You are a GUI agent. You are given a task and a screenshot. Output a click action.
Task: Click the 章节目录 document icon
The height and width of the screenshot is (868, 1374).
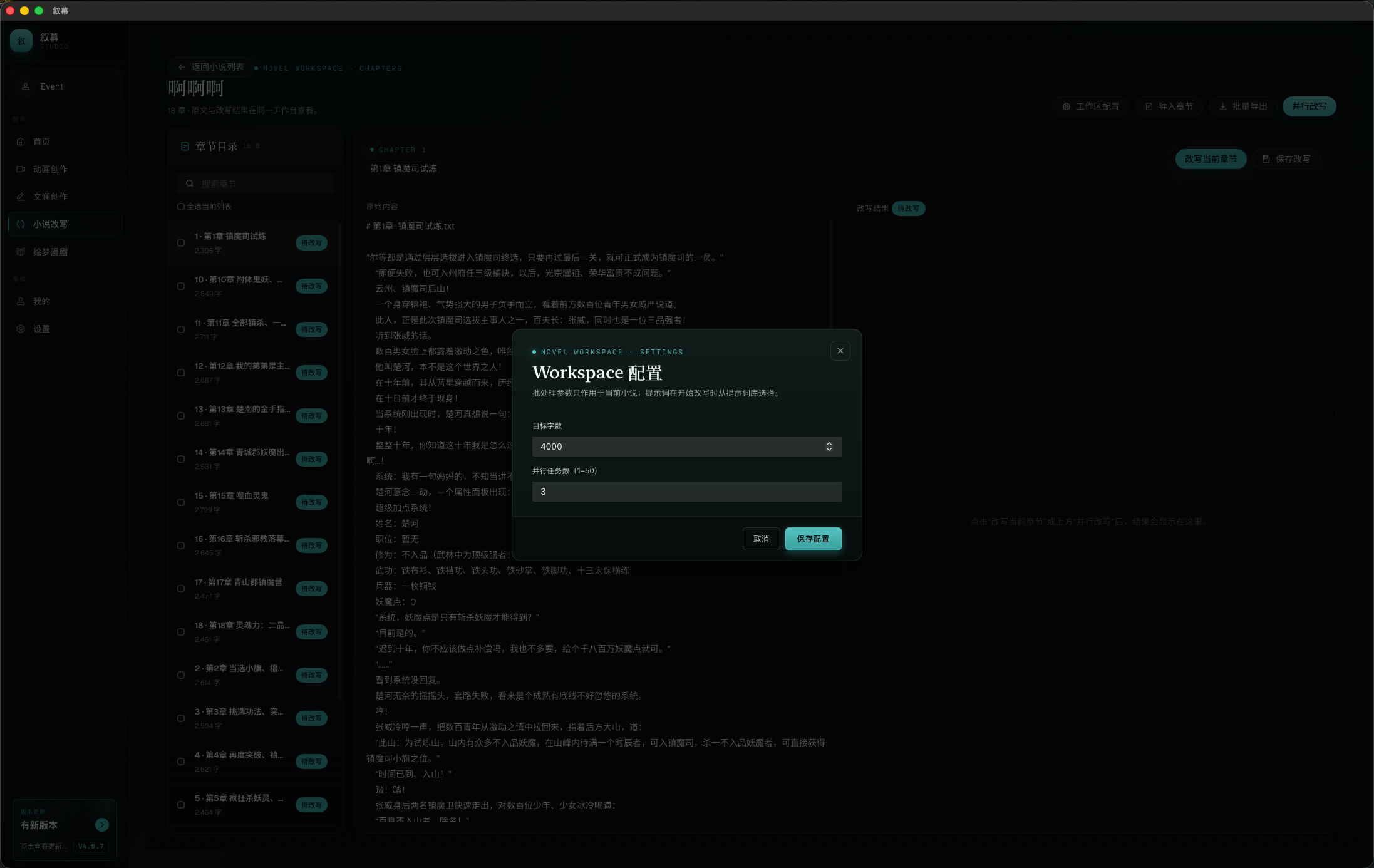185,146
